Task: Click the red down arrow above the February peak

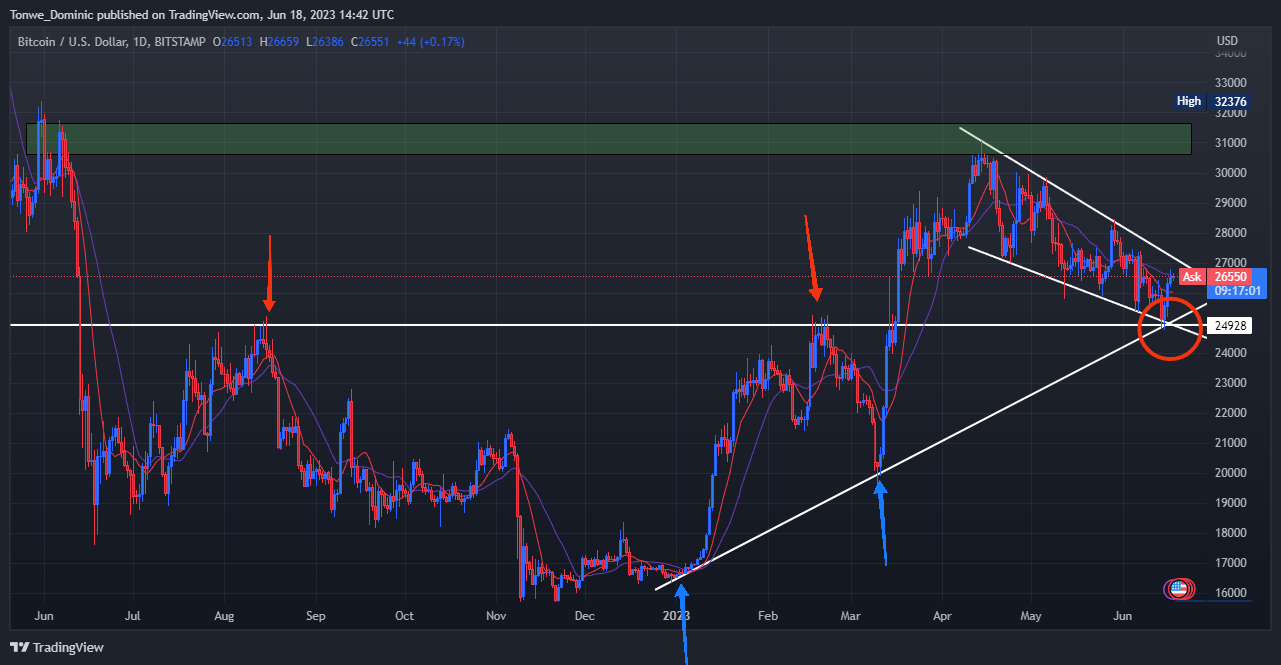Action: [x=812, y=258]
